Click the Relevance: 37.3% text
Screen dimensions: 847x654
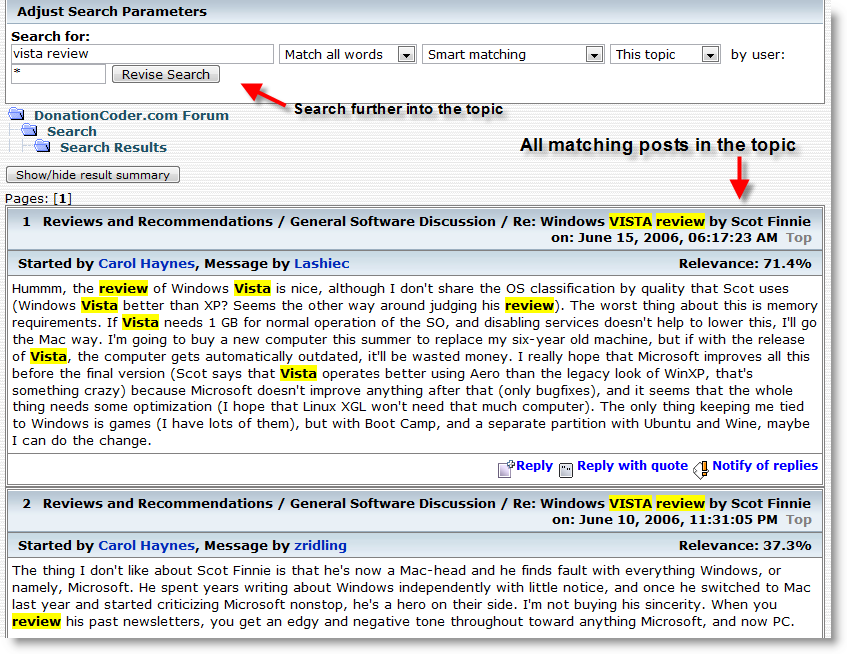(x=745, y=545)
